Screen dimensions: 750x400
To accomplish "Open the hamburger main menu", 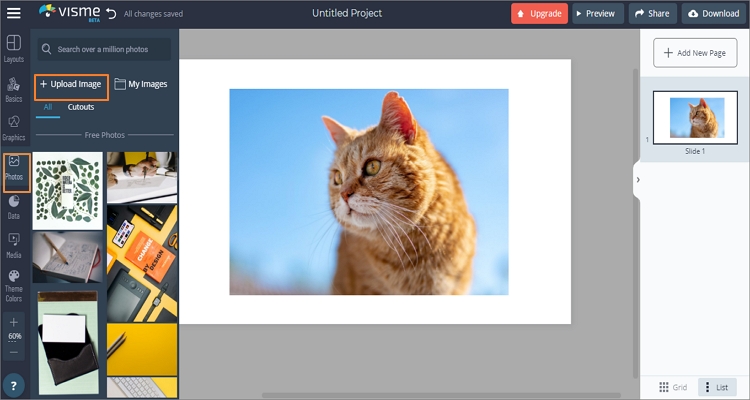I will (x=14, y=13).
